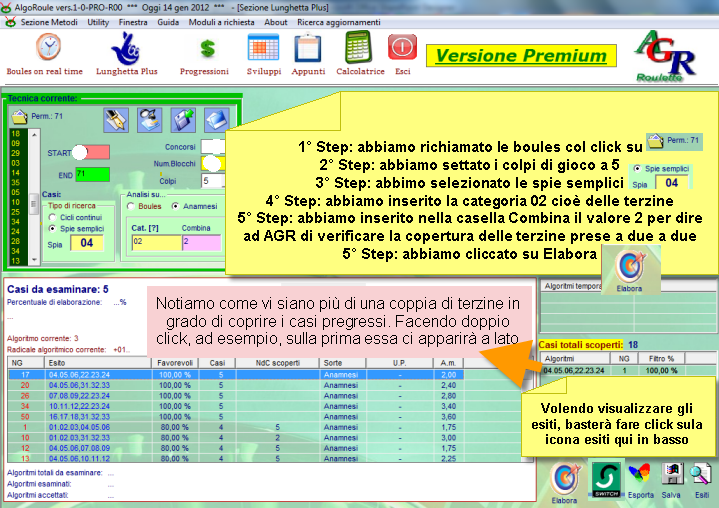Sort by Sorte column header
Viewport: 719px width, 508px height.
(x=343, y=363)
